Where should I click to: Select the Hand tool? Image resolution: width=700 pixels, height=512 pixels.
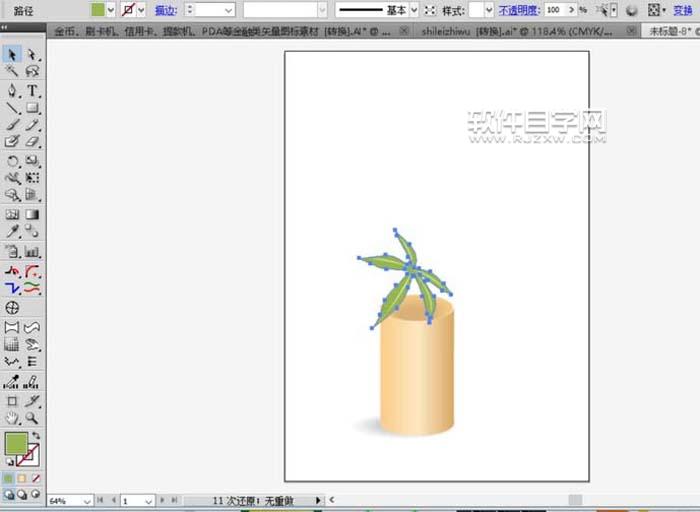point(12,418)
